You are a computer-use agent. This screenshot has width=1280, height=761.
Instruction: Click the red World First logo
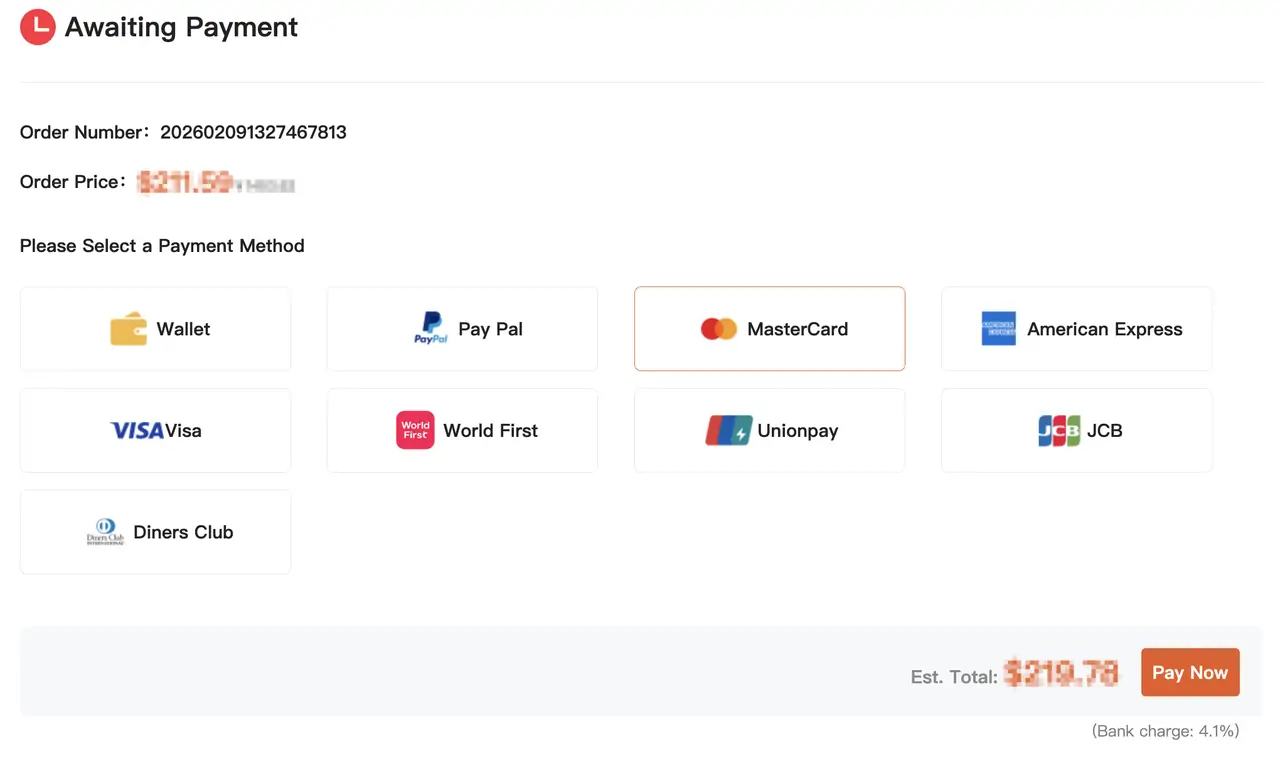(x=415, y=431)
